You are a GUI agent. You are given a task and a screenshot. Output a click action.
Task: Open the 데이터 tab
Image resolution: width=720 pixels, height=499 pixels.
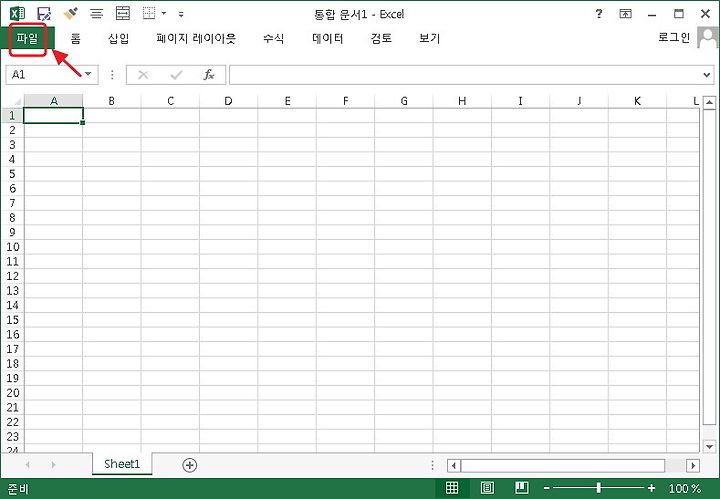tap(328, 39)
